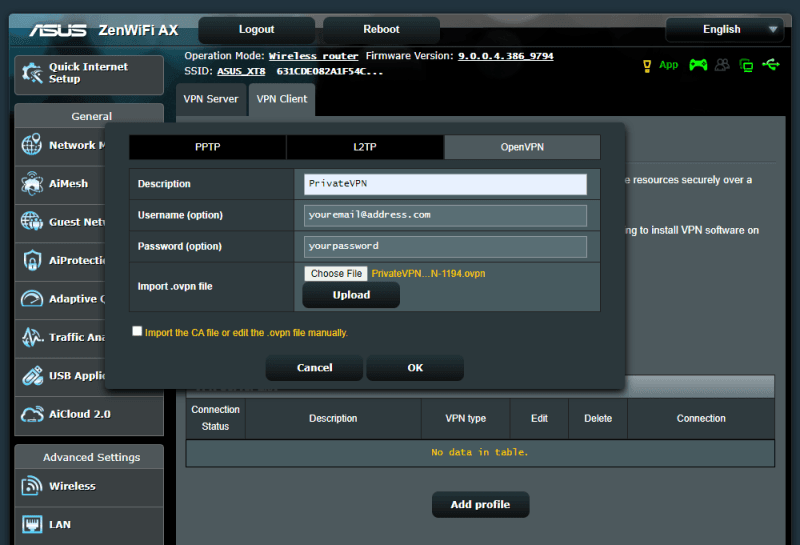Click the Logout button
Image resolution: width=800 pixels, height=545 pixels.
[x=257, y=30]
